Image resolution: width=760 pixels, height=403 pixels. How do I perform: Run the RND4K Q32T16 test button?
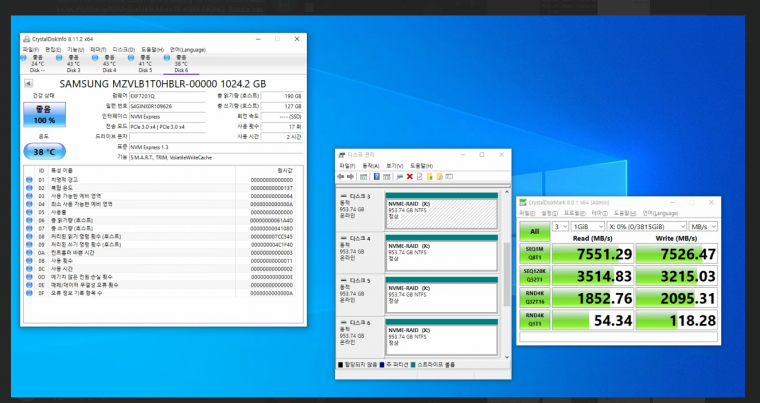[x=535, y=298]
